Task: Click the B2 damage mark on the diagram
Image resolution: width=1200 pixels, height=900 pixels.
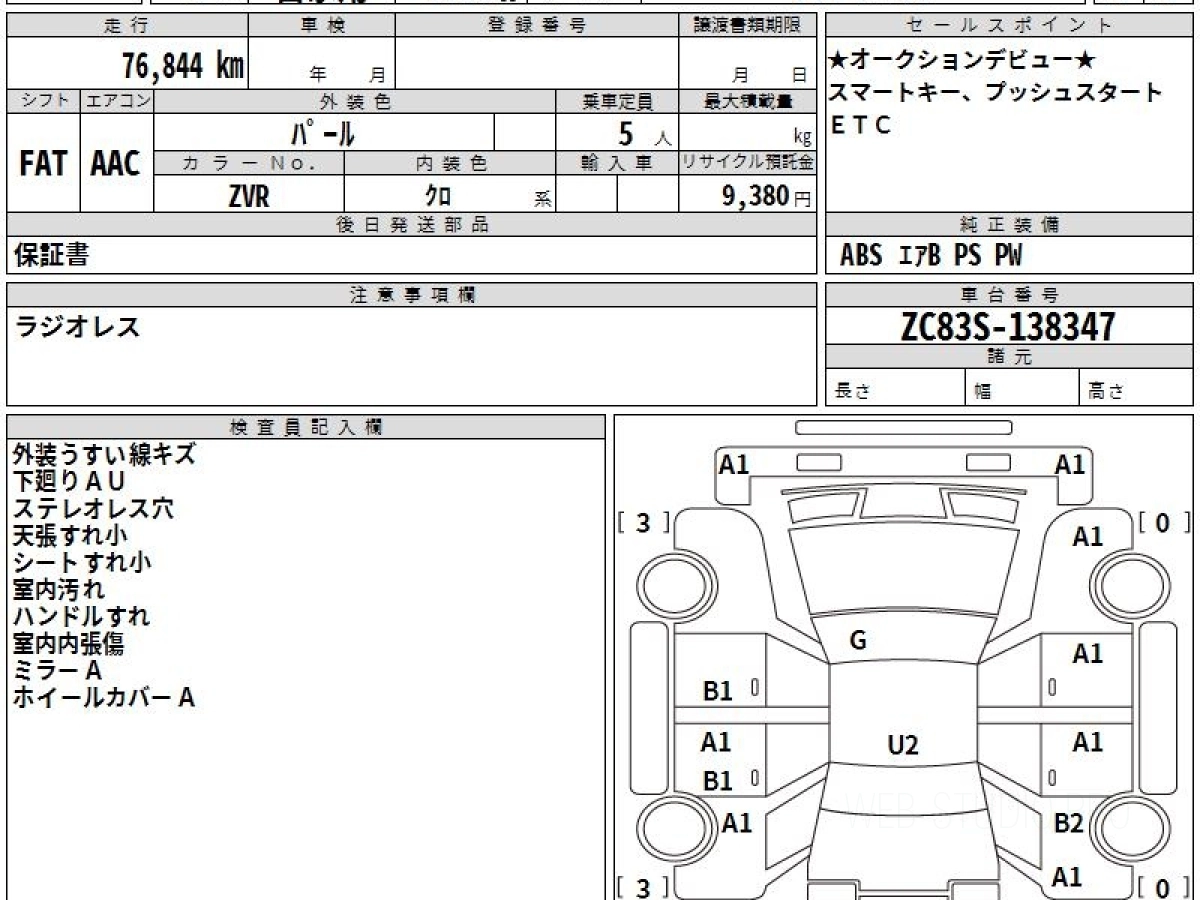Action: [x=1069, y=824]
